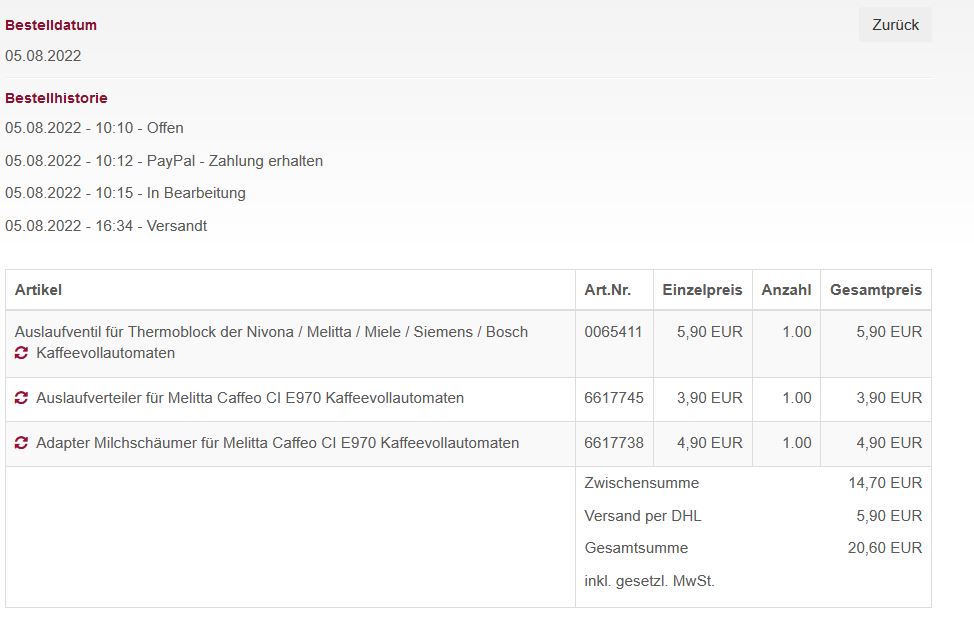Click the Versandt history entry
The height and width of the screenshot is (620, 974).
point(106,226)
